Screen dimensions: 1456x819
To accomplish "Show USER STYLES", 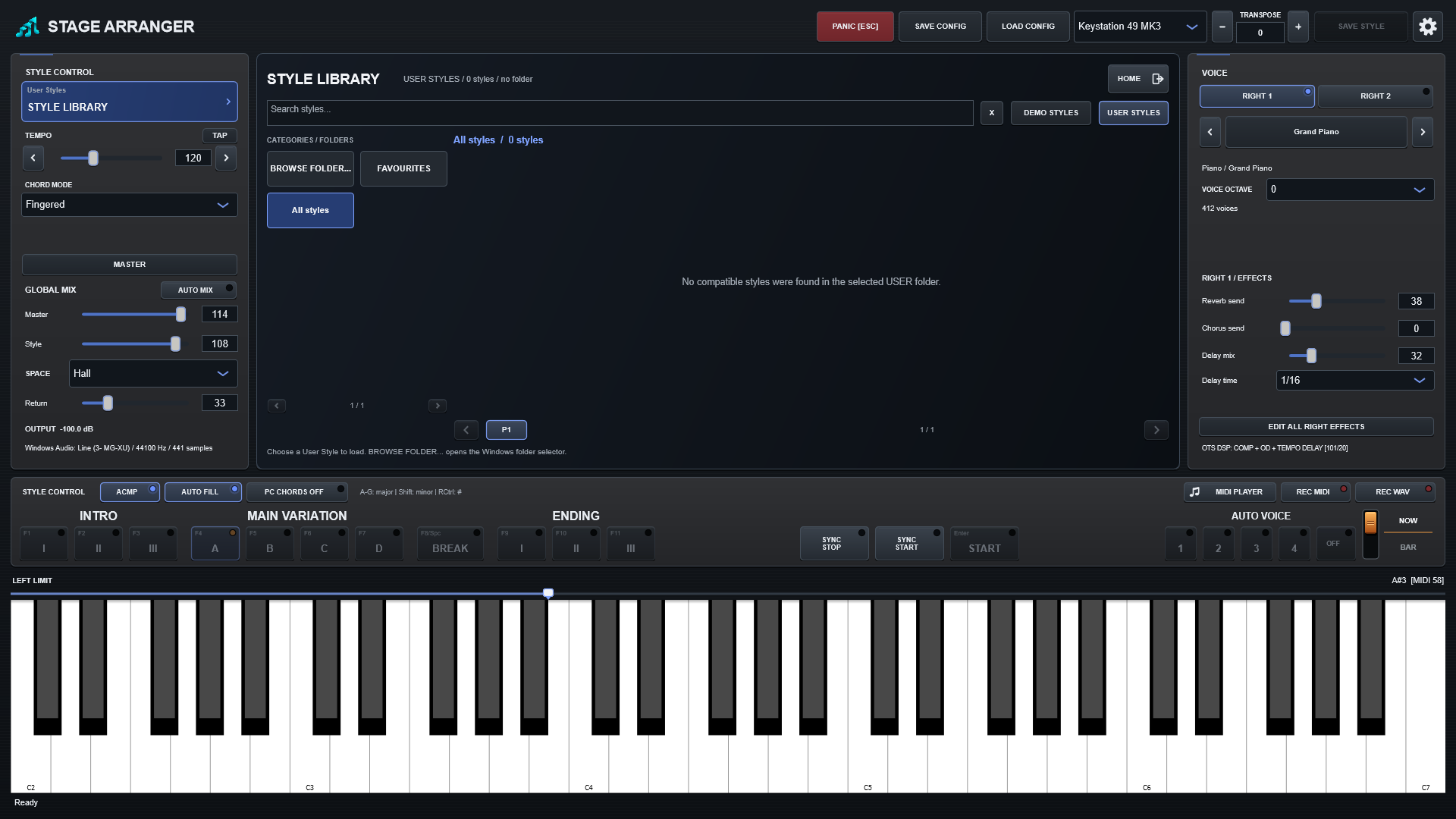I will pos(1133,113).
